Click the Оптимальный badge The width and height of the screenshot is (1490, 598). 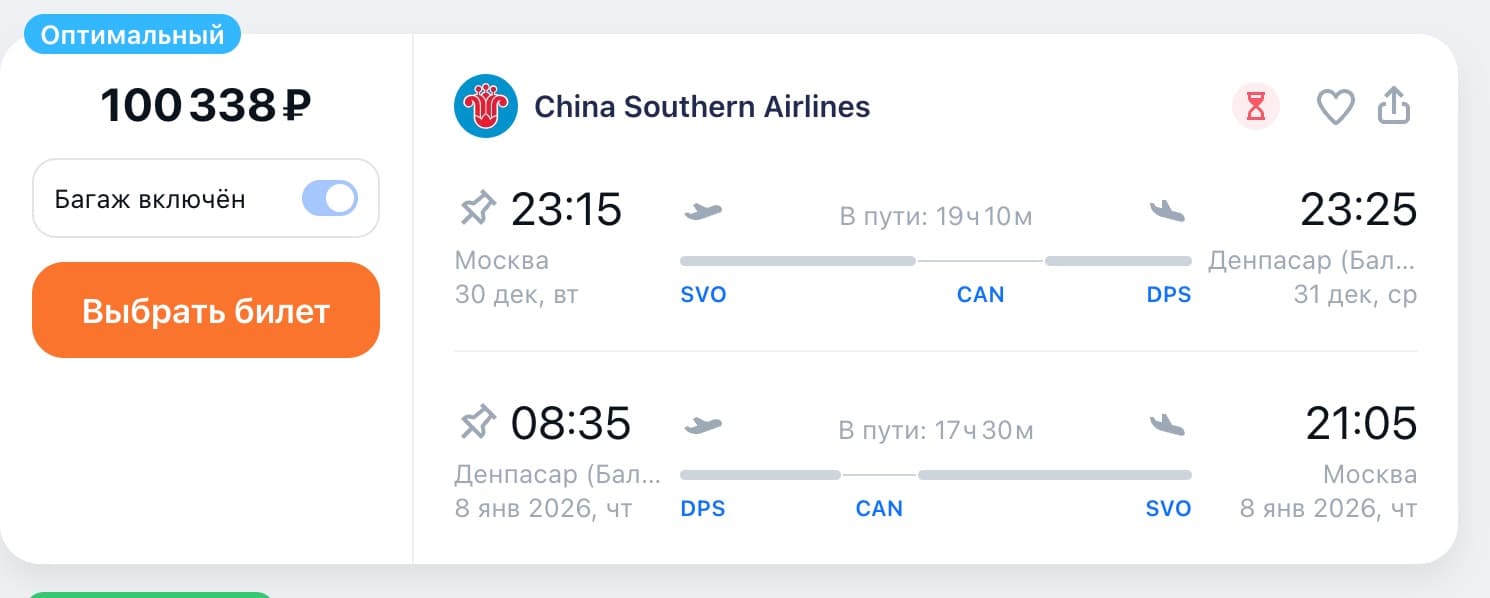[132, 36]
